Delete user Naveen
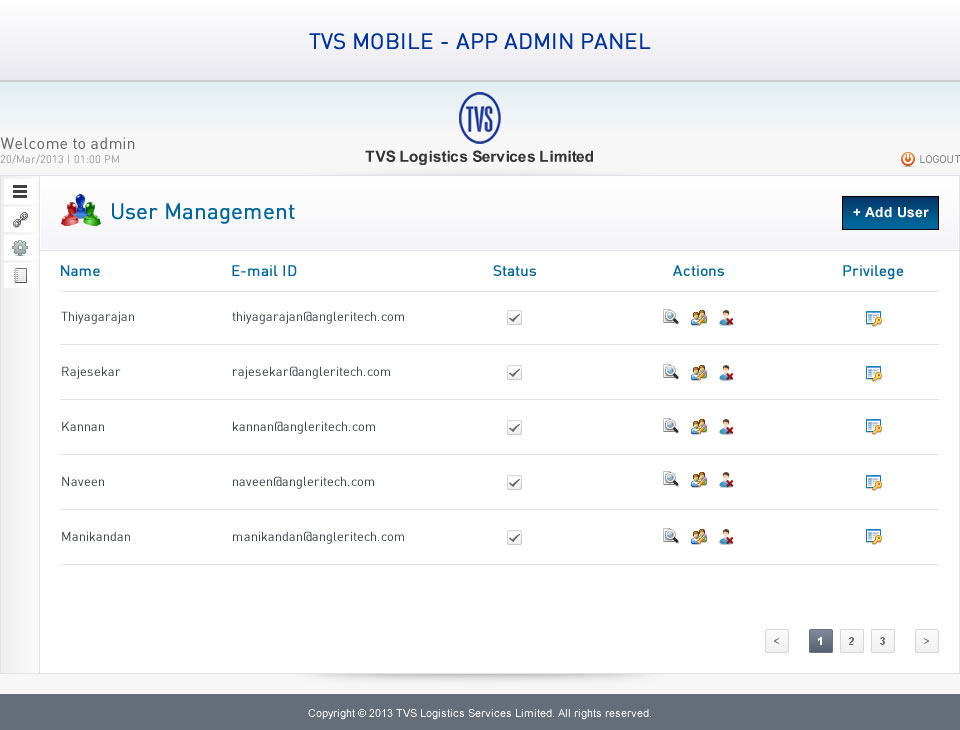This screenshot has width=960, height=730. pos(726,480)
